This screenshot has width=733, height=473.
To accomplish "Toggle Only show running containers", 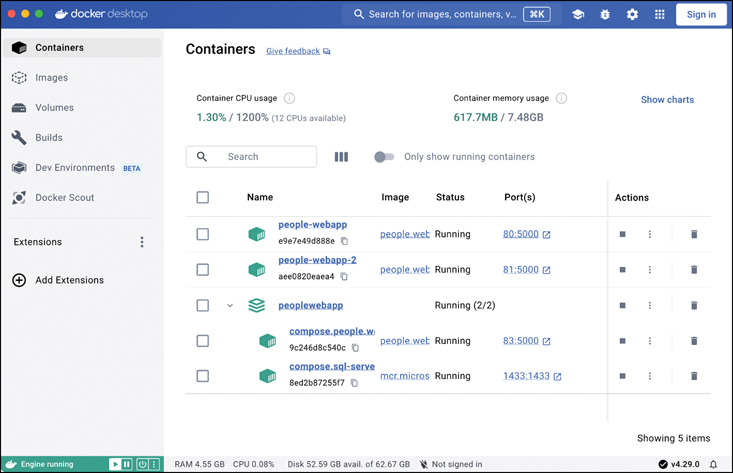I will tap(384, 157).
